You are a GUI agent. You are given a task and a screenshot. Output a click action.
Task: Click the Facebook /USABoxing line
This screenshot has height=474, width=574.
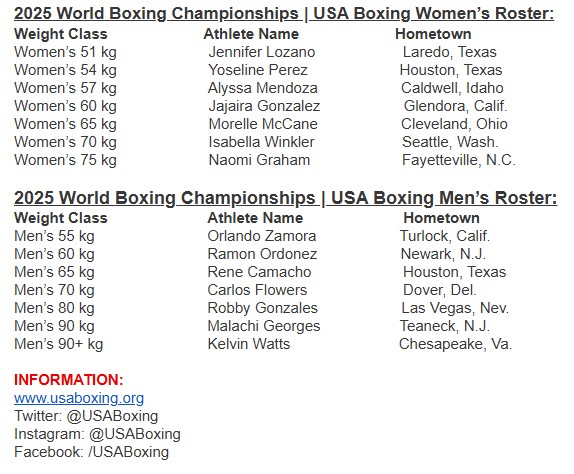coord(92,452)
